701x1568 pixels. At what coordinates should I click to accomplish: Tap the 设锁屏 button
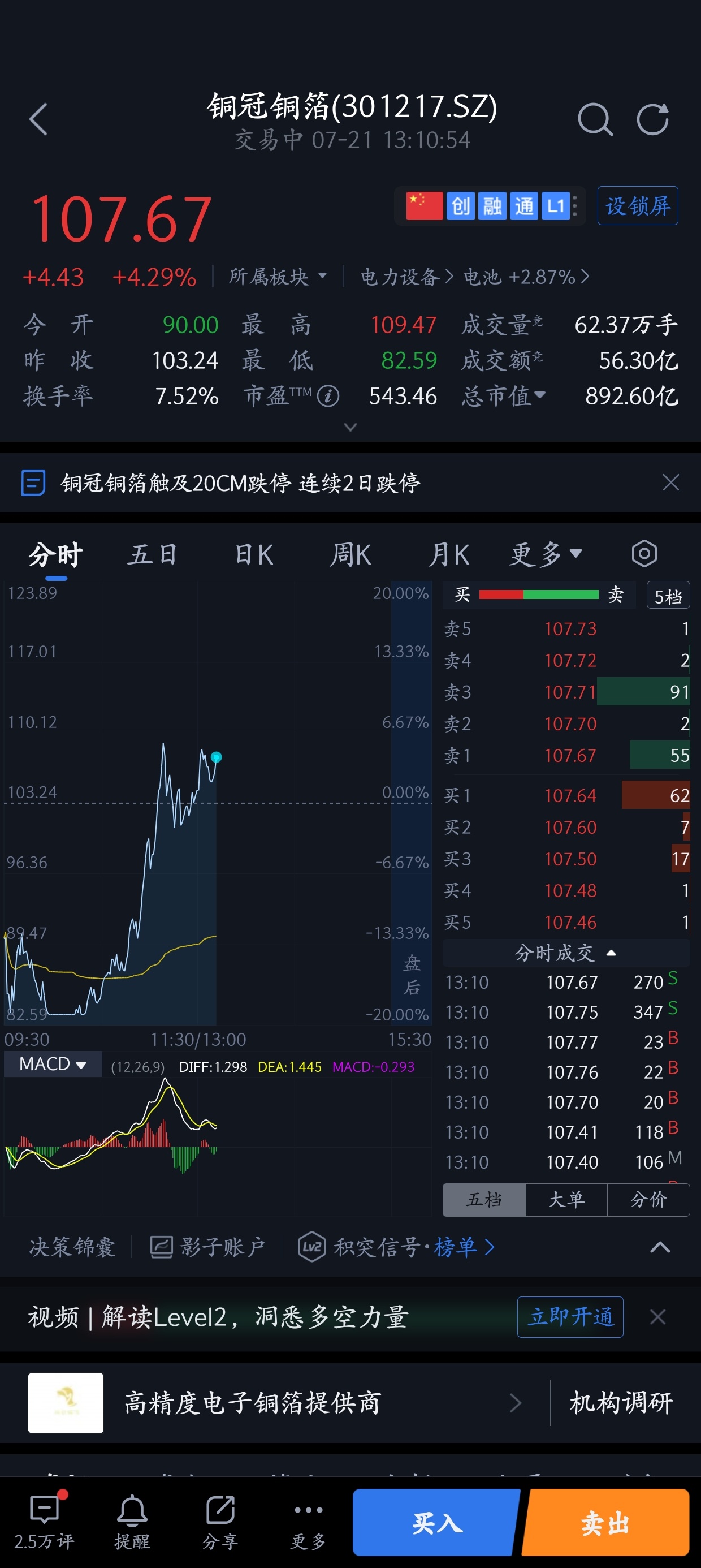pos(638,206)
